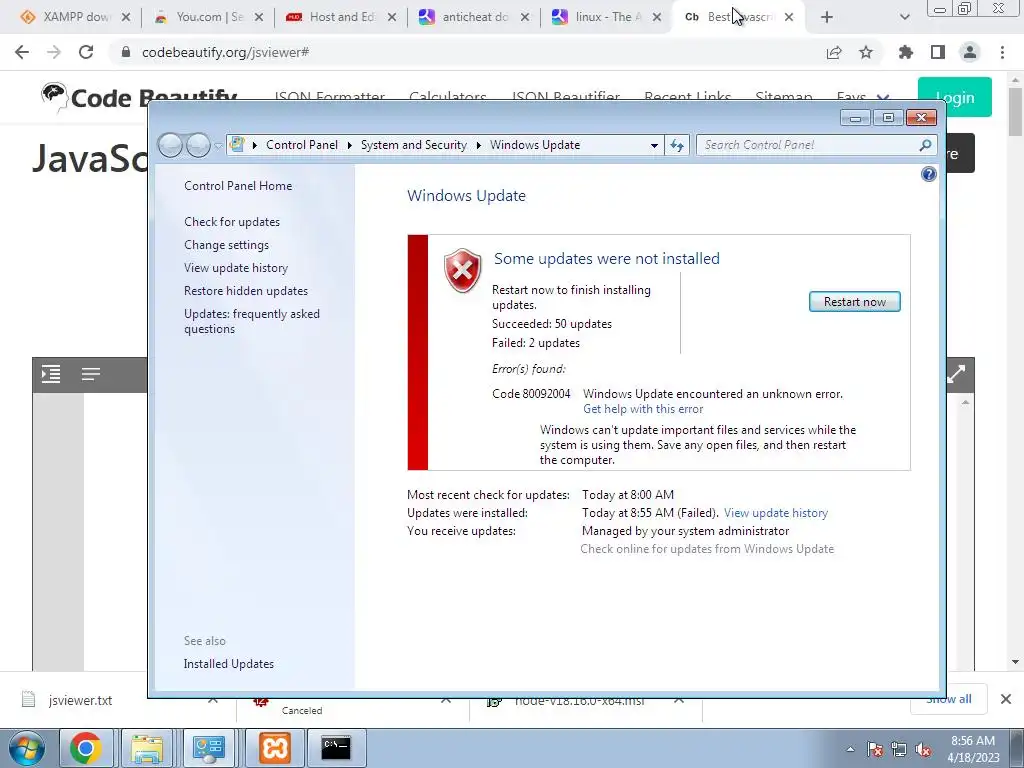The width and height of the screenshot is (1024, 768).
Task: Open Command Prompt taskbar item
Action: (x=336, y=748)
